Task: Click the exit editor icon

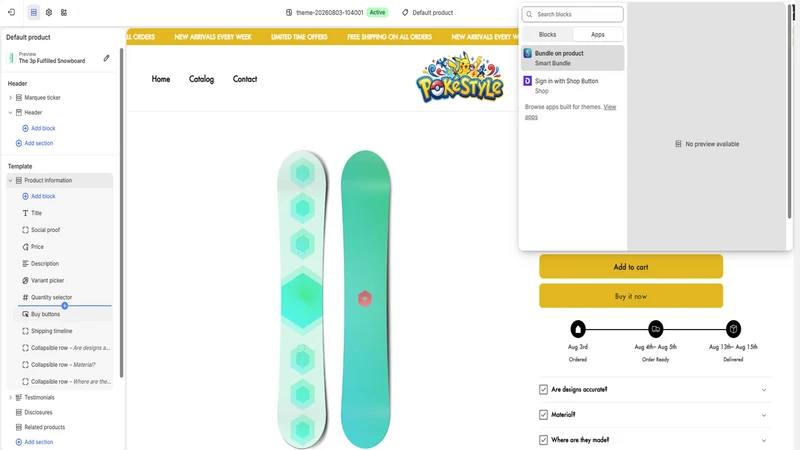Action: 11,12
